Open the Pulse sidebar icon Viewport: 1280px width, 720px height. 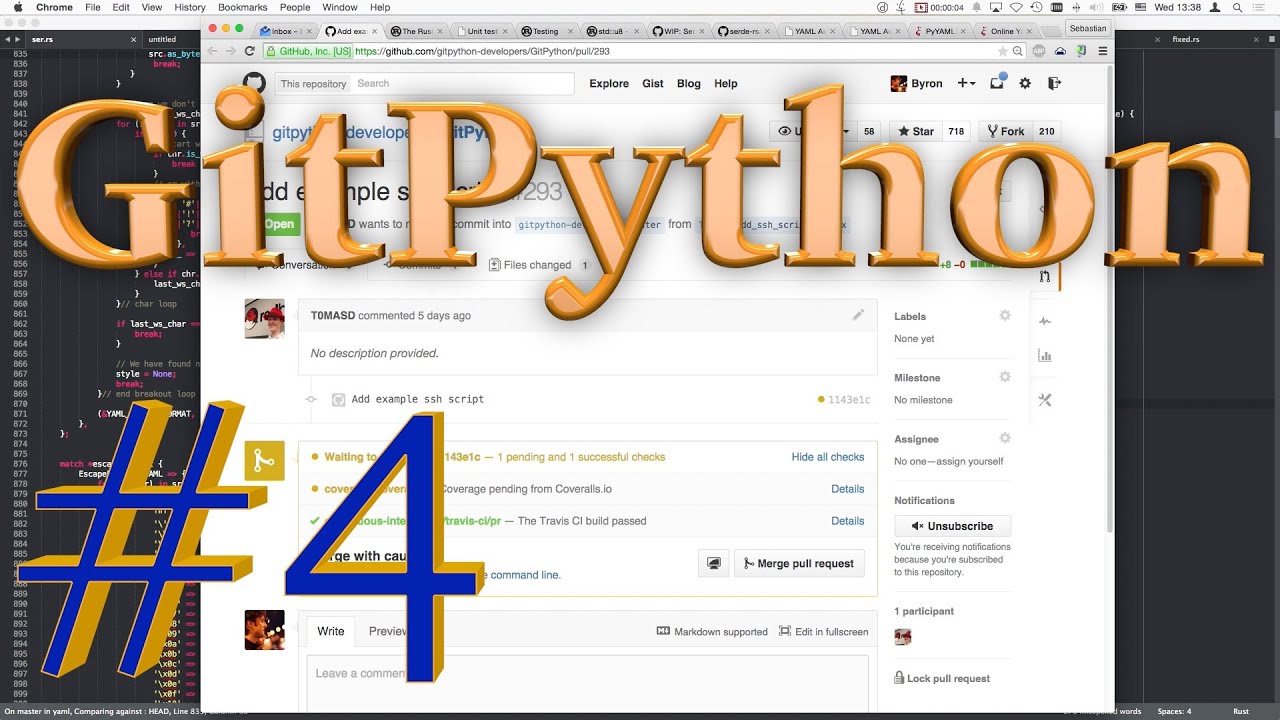1045,321
